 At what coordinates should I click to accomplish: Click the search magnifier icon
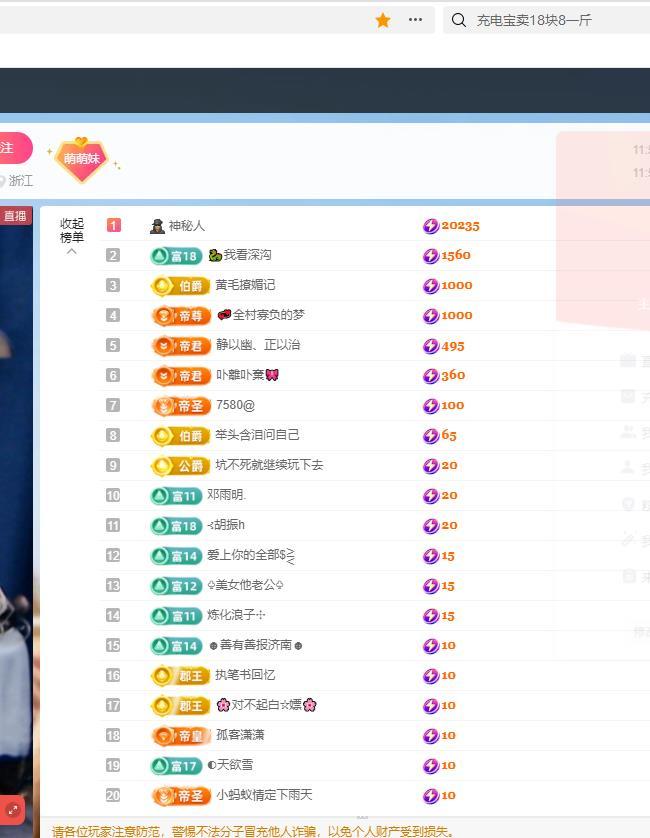pyautogui.click(x=459, y=20)
